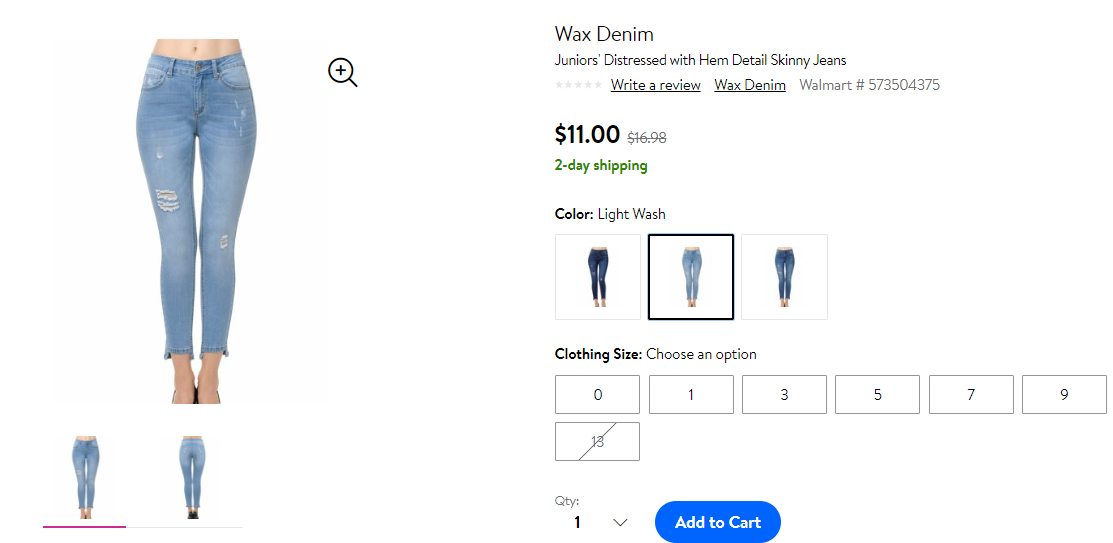Viewport: 1113px width, 543px height.
Task: Pick clothing size 9
Action: [1064, 395]
